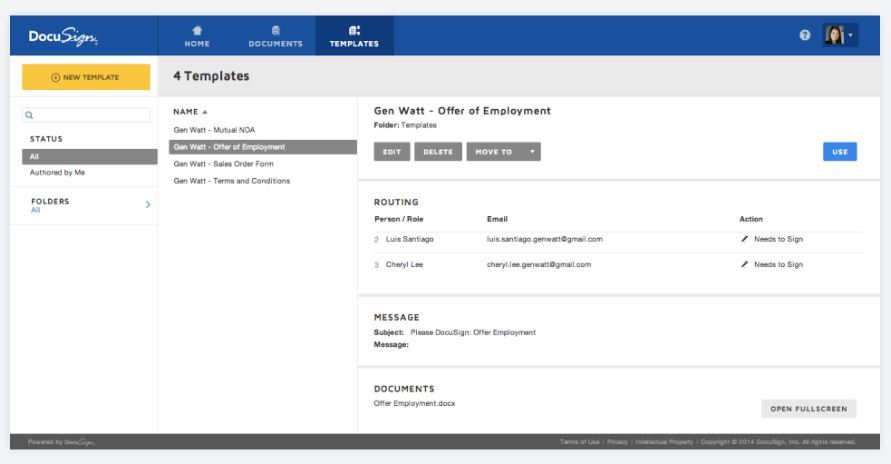
Task: Click the All folders link
Action: coord(35,210)
